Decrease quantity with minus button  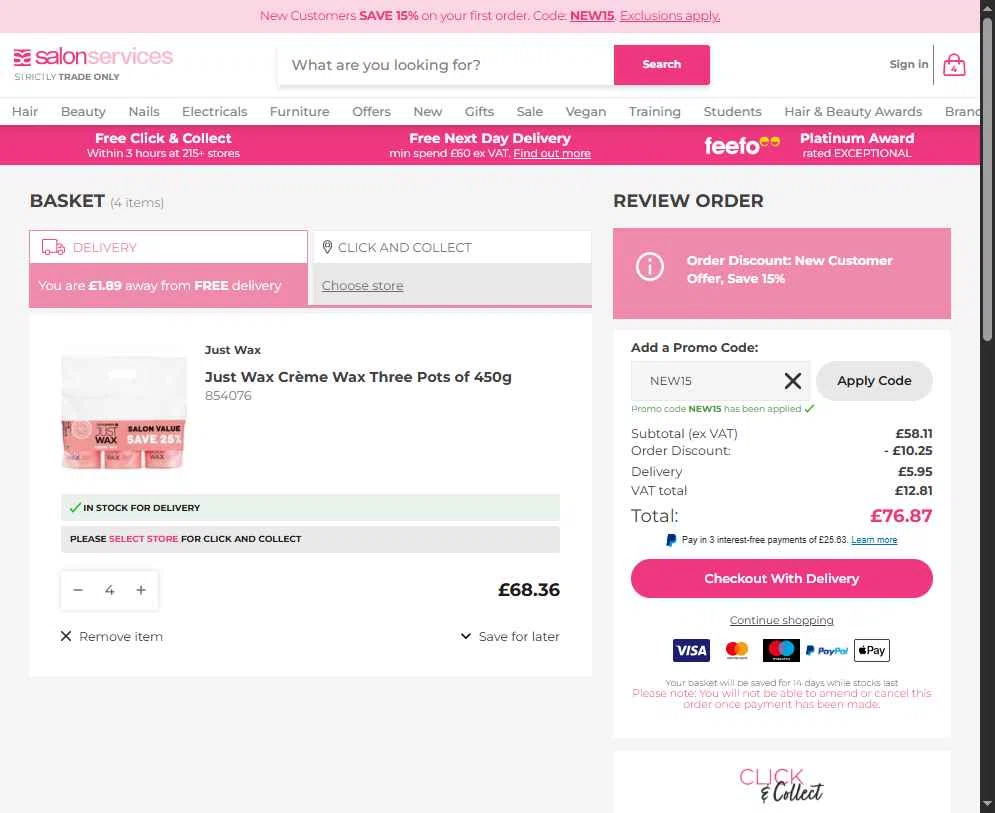coord(78,590)
